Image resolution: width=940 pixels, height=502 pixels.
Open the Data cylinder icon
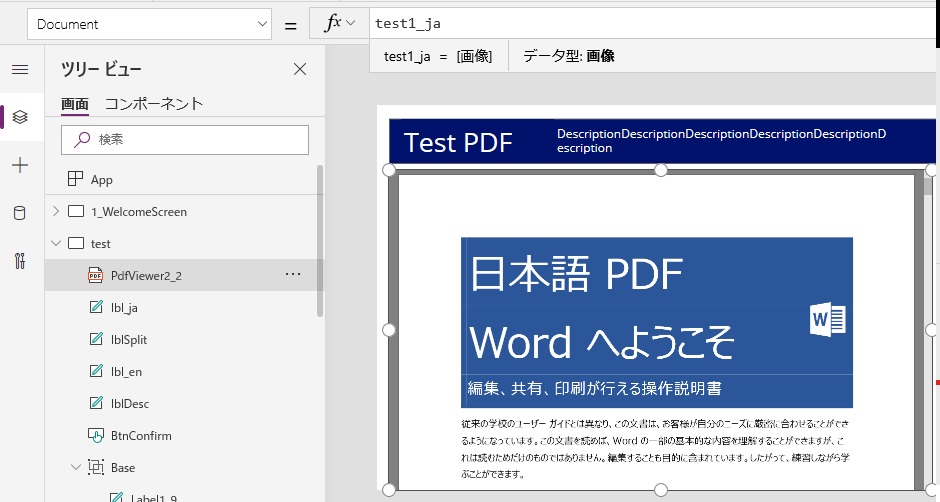point(20,213)
